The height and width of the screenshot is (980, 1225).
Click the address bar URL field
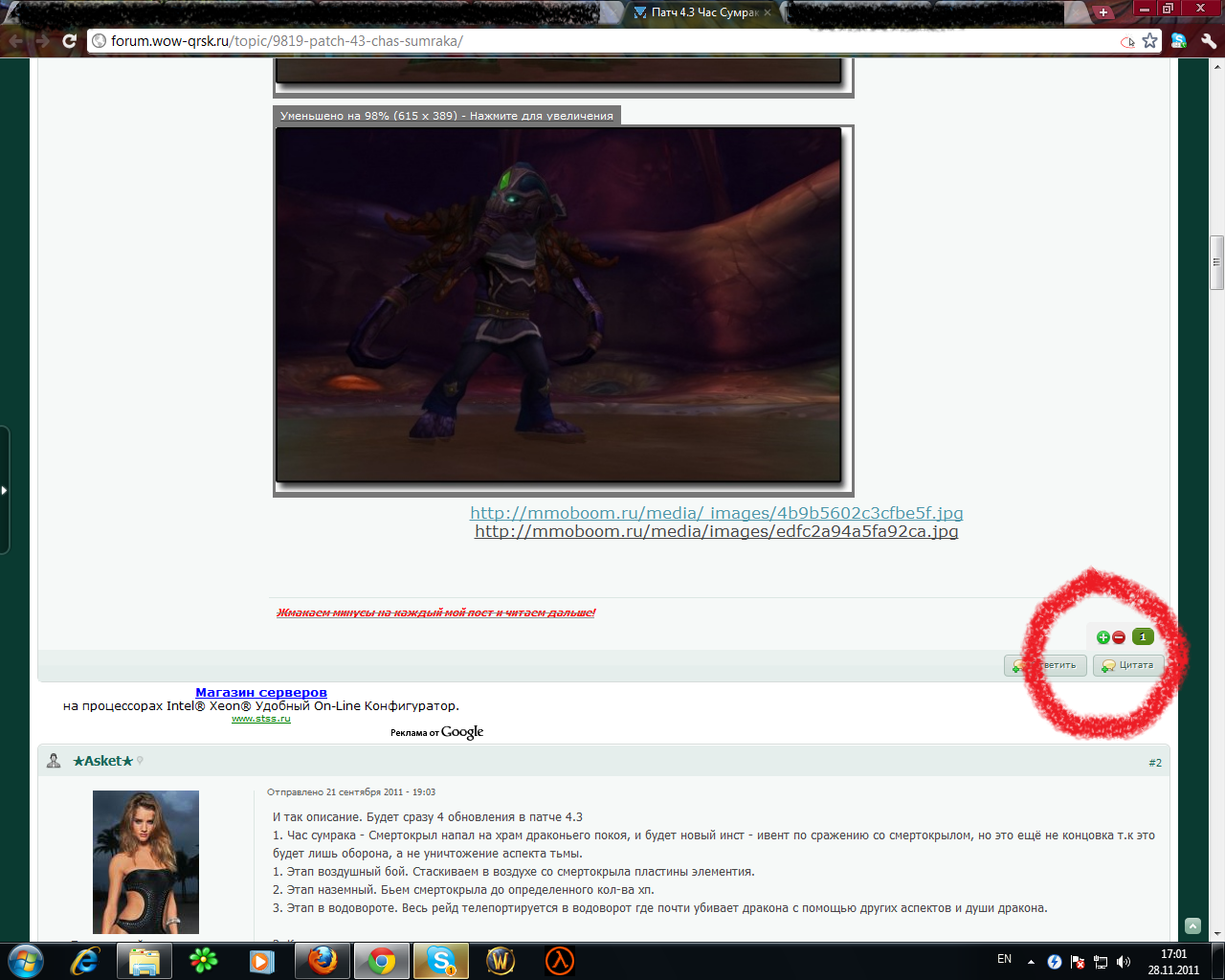tap(612, 41)
